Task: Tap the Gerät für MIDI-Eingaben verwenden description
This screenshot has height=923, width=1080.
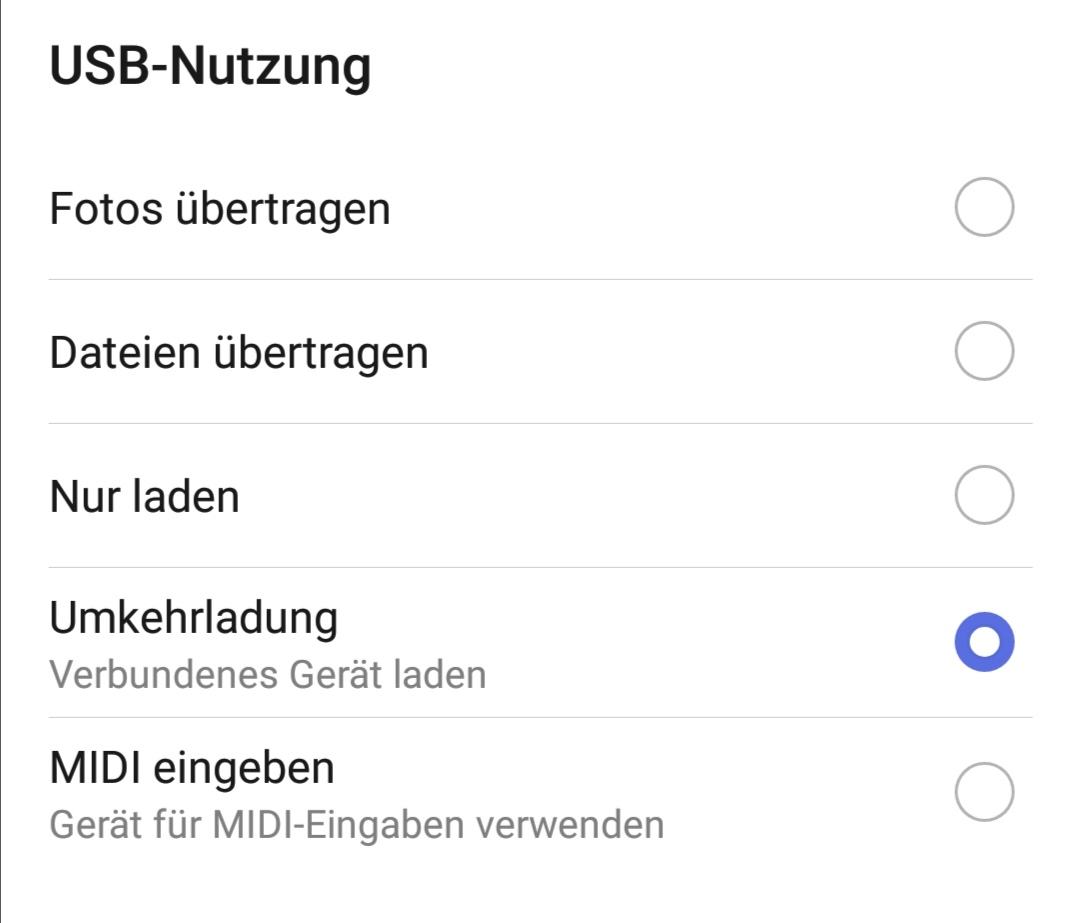Action: point(357,825)
